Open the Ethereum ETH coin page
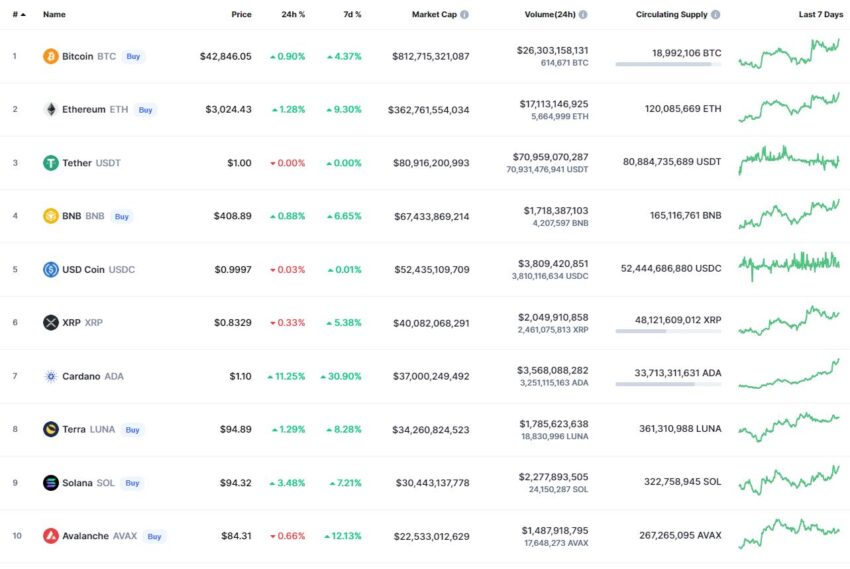The width and height of the screenshot is (850, 569). click(95, 109)
